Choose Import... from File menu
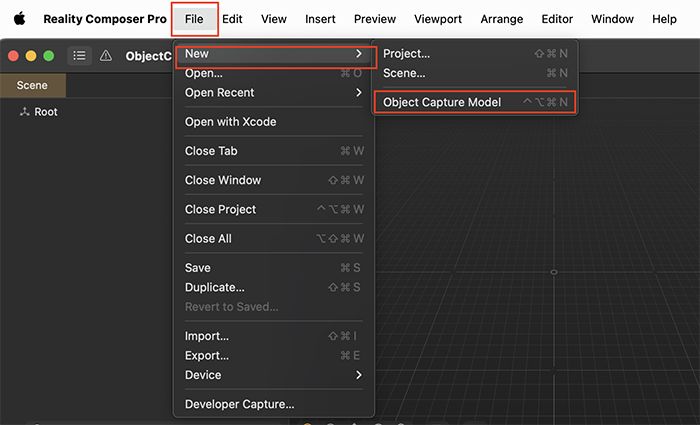Image resolution: width=700 pixels, height=425 pixels. coord(274,336)
